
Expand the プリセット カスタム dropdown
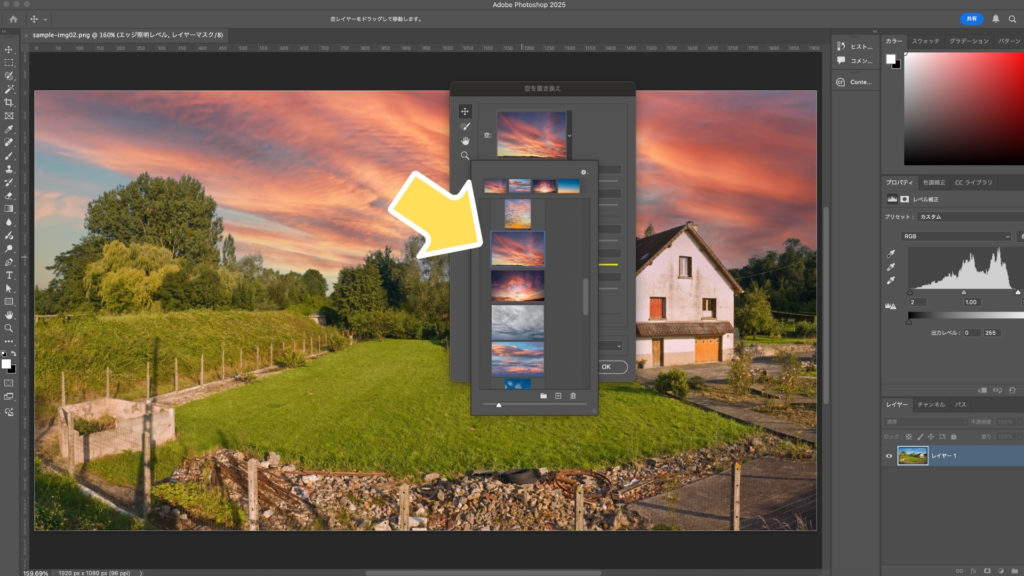[965, 216]
